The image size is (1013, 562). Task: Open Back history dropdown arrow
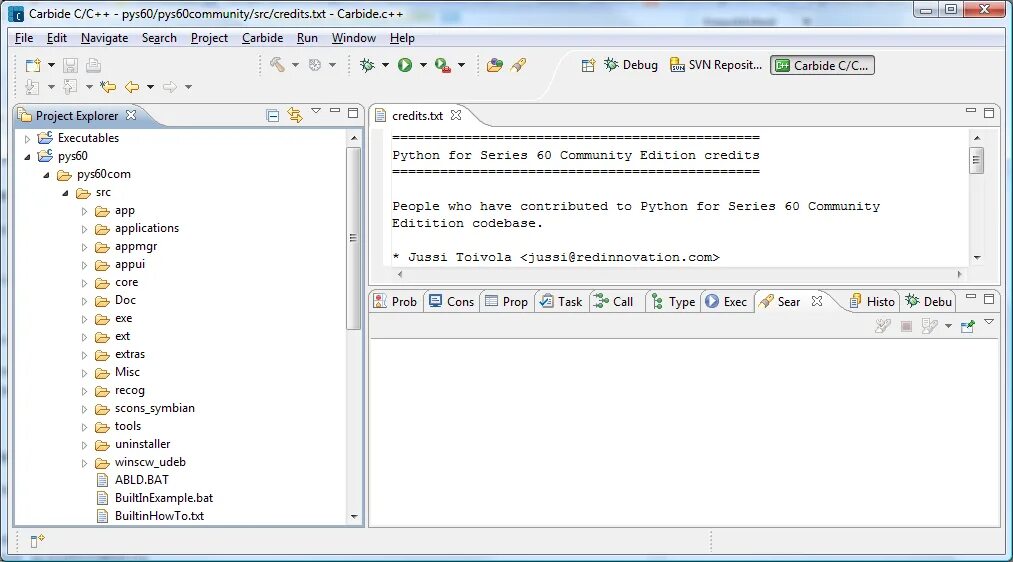(151, 87)
